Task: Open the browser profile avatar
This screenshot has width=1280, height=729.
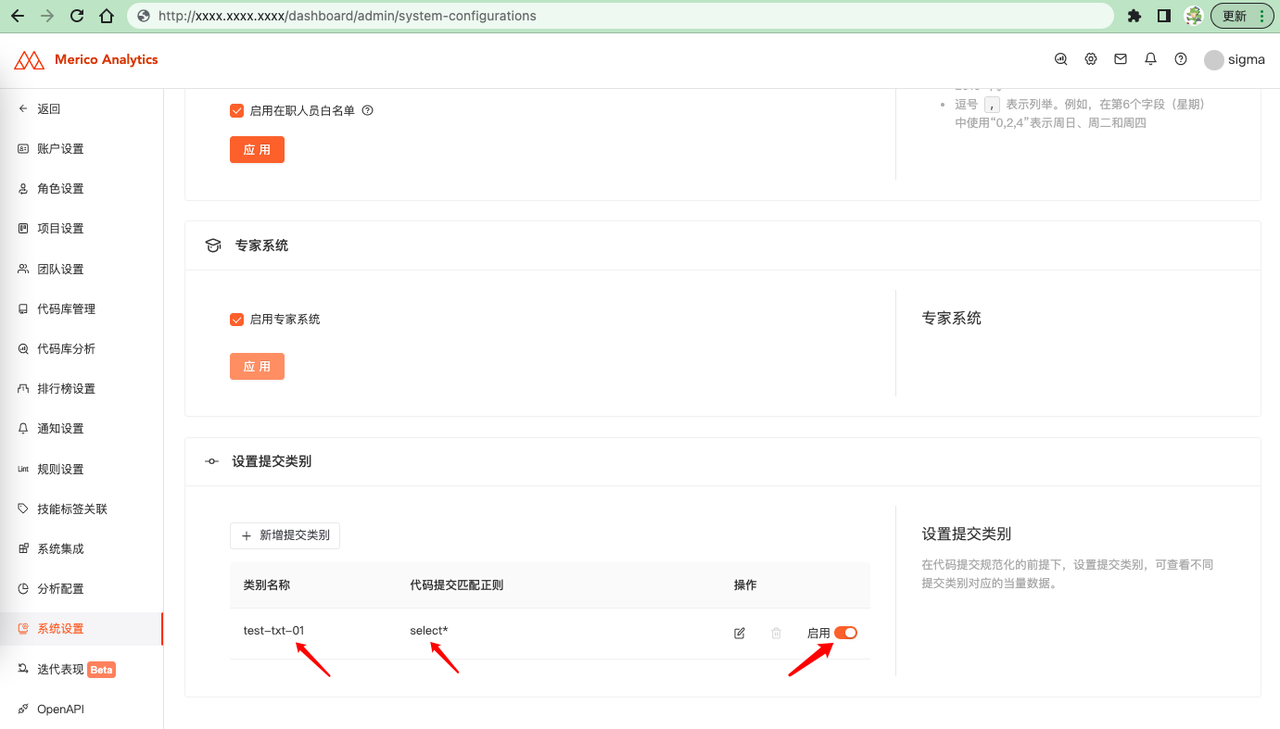Action: (1193, 16)
